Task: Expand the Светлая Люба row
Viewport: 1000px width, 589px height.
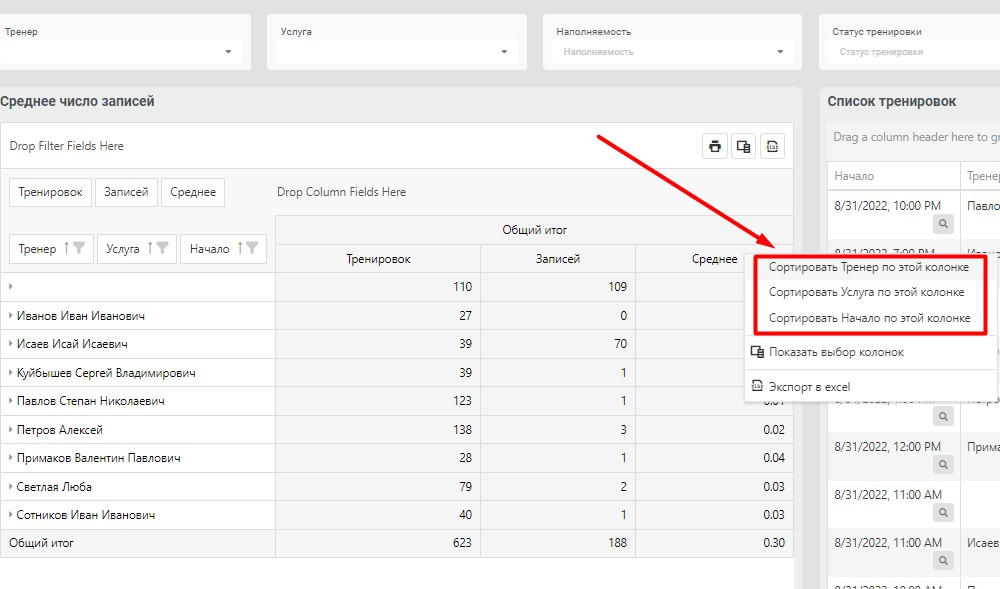Action: pos(10,486)
